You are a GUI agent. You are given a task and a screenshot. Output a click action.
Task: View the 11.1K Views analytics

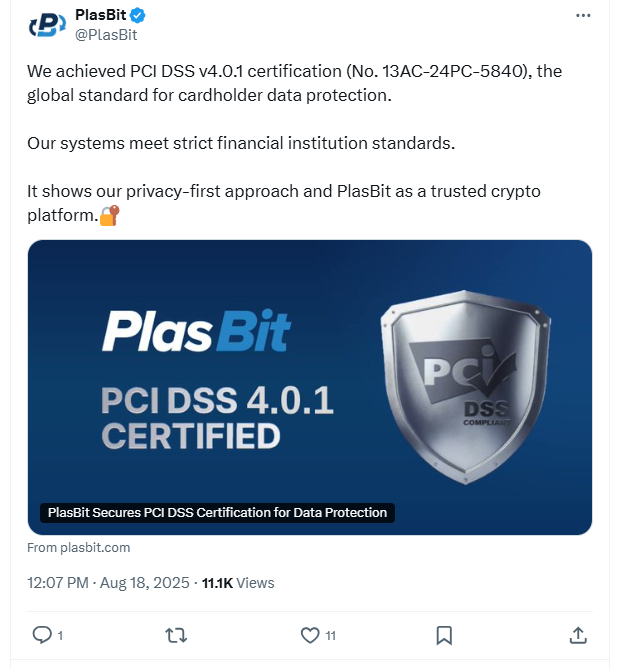click(238, 583)
